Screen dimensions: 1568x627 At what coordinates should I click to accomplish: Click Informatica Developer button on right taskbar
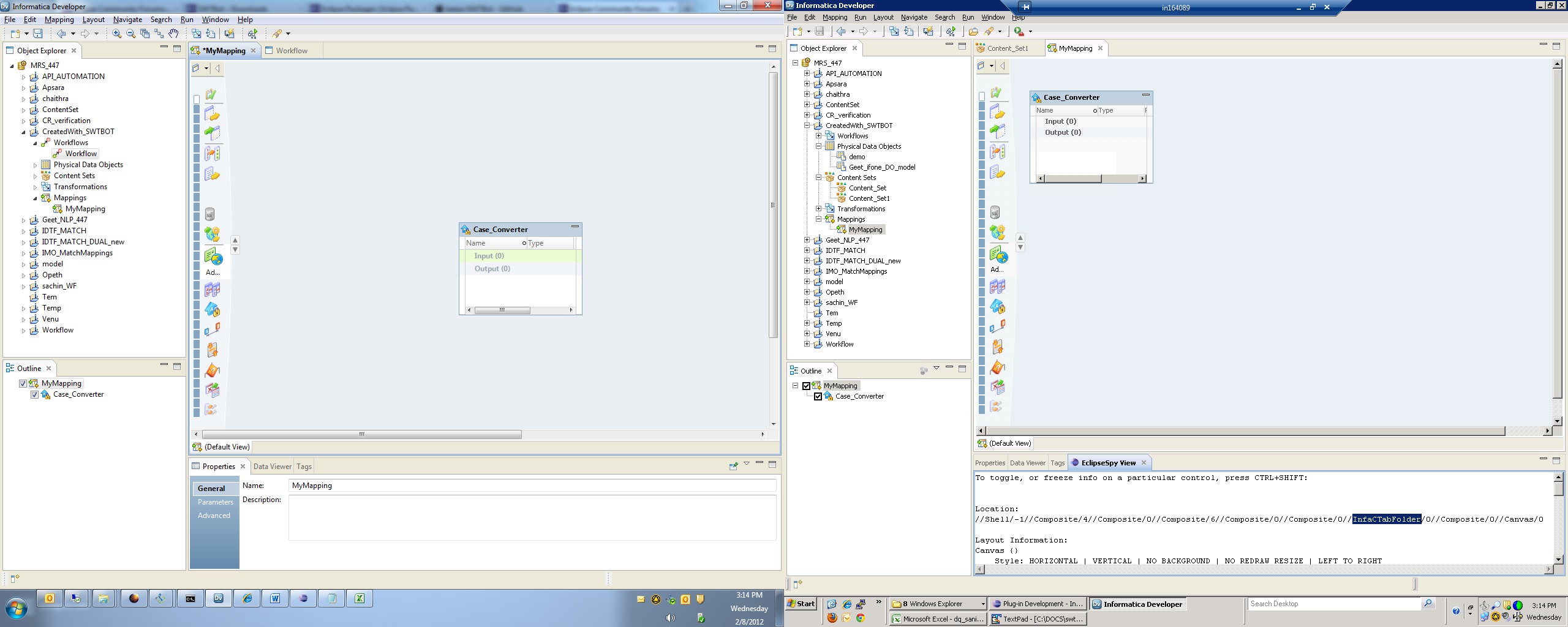[x=1137, y=604]
